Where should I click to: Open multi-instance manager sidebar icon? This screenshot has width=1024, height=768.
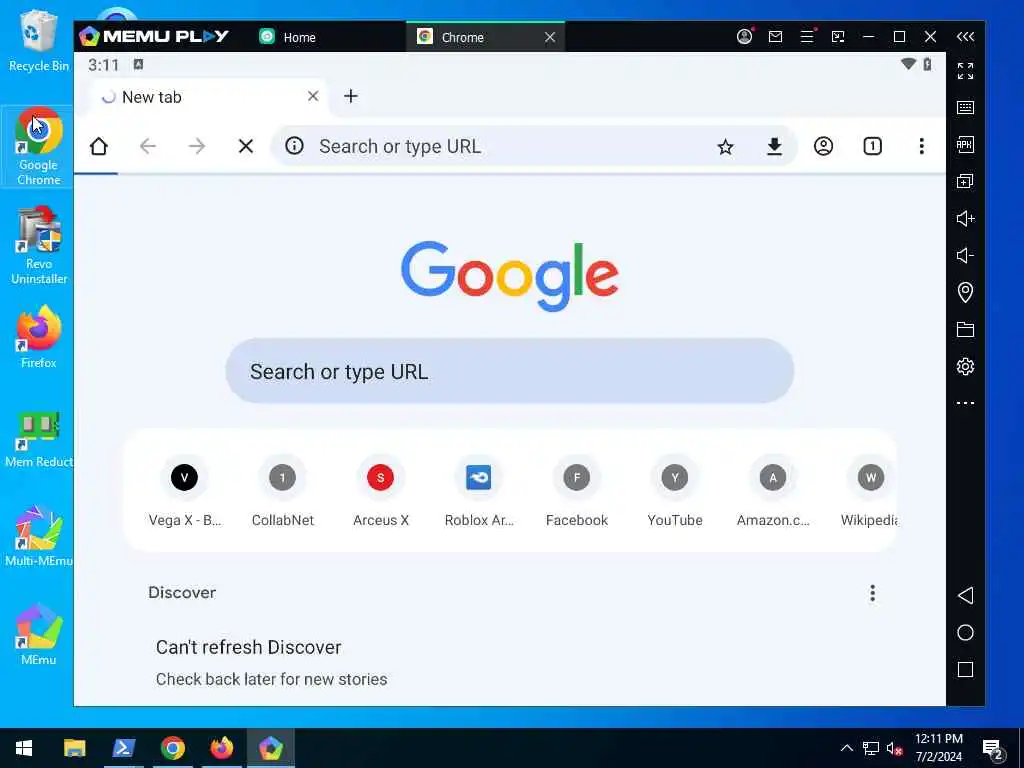tap(965, 181)
